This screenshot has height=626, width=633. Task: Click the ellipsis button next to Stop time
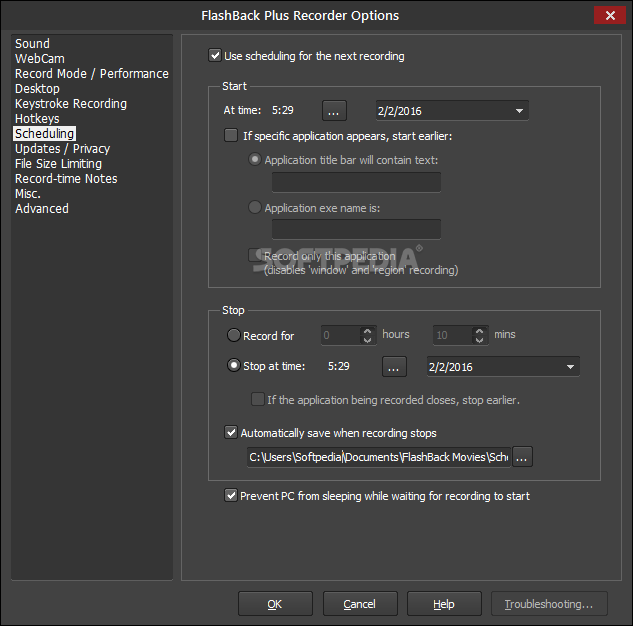tap(394, 366)
